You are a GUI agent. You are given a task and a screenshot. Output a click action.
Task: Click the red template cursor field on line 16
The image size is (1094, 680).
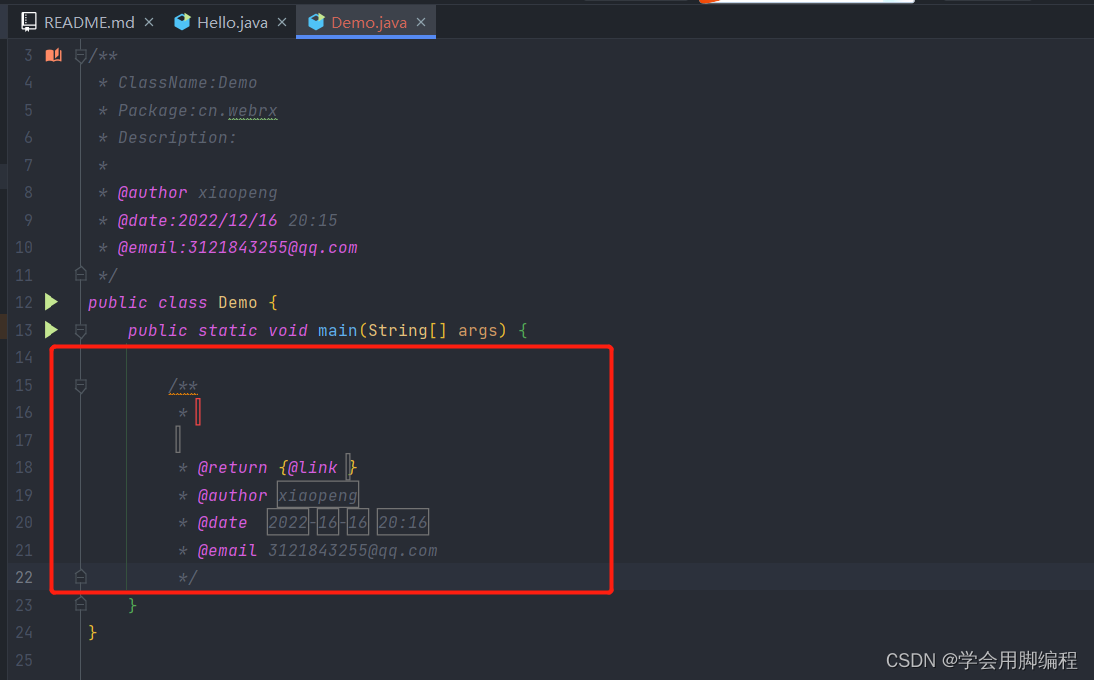point(198,411)
